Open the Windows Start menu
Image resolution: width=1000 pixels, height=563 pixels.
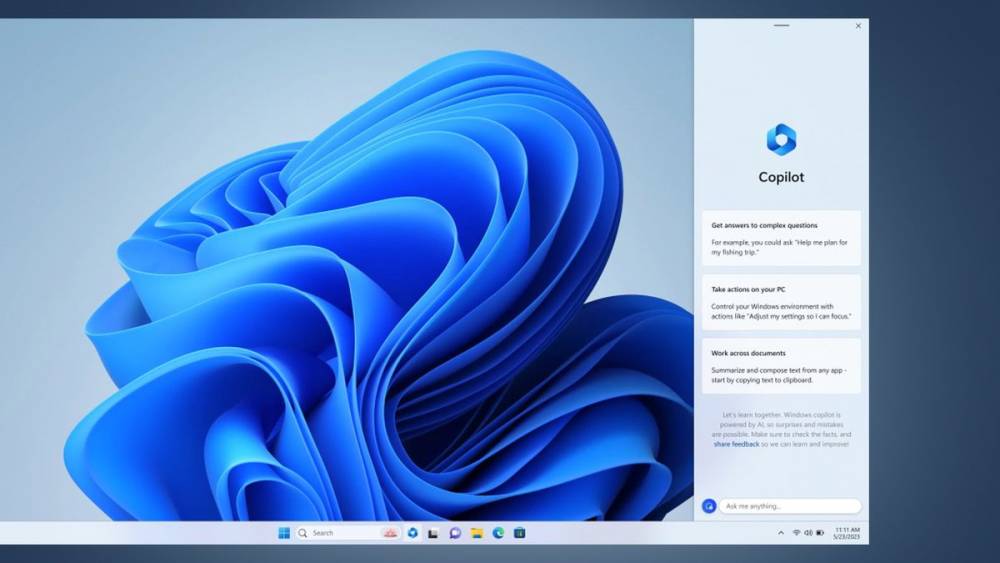click(284, 533)
